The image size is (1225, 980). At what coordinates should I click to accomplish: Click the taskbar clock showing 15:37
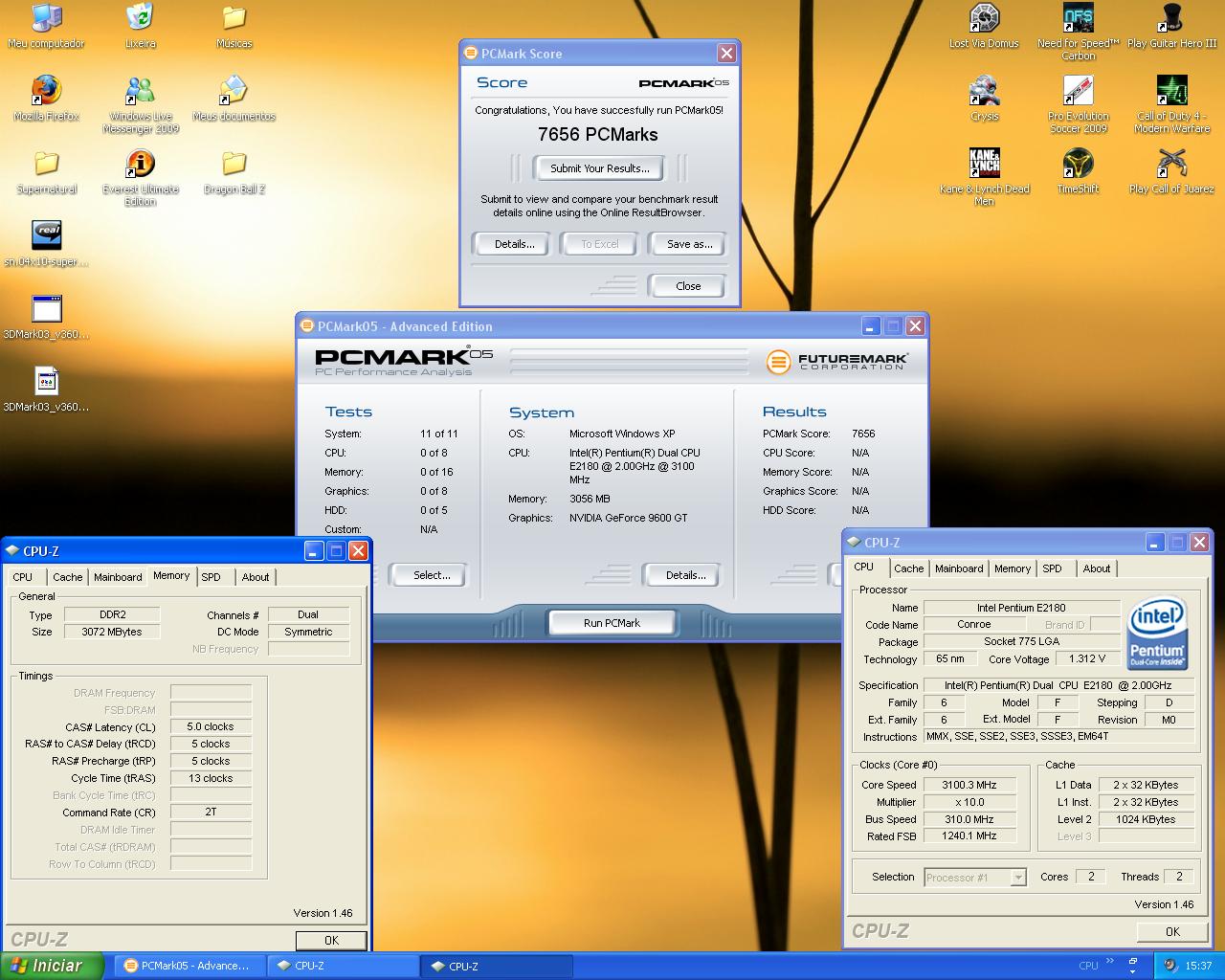(1198, 966)
